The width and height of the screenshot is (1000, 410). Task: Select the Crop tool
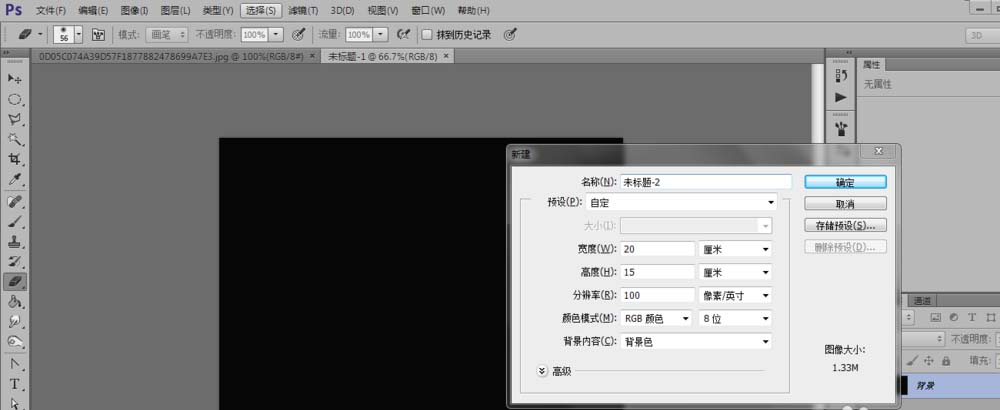click(15, 159)
